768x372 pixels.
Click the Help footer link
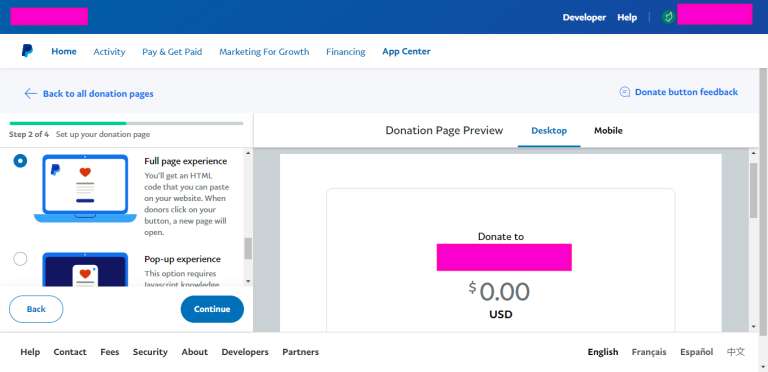click(x=30, y=352)
